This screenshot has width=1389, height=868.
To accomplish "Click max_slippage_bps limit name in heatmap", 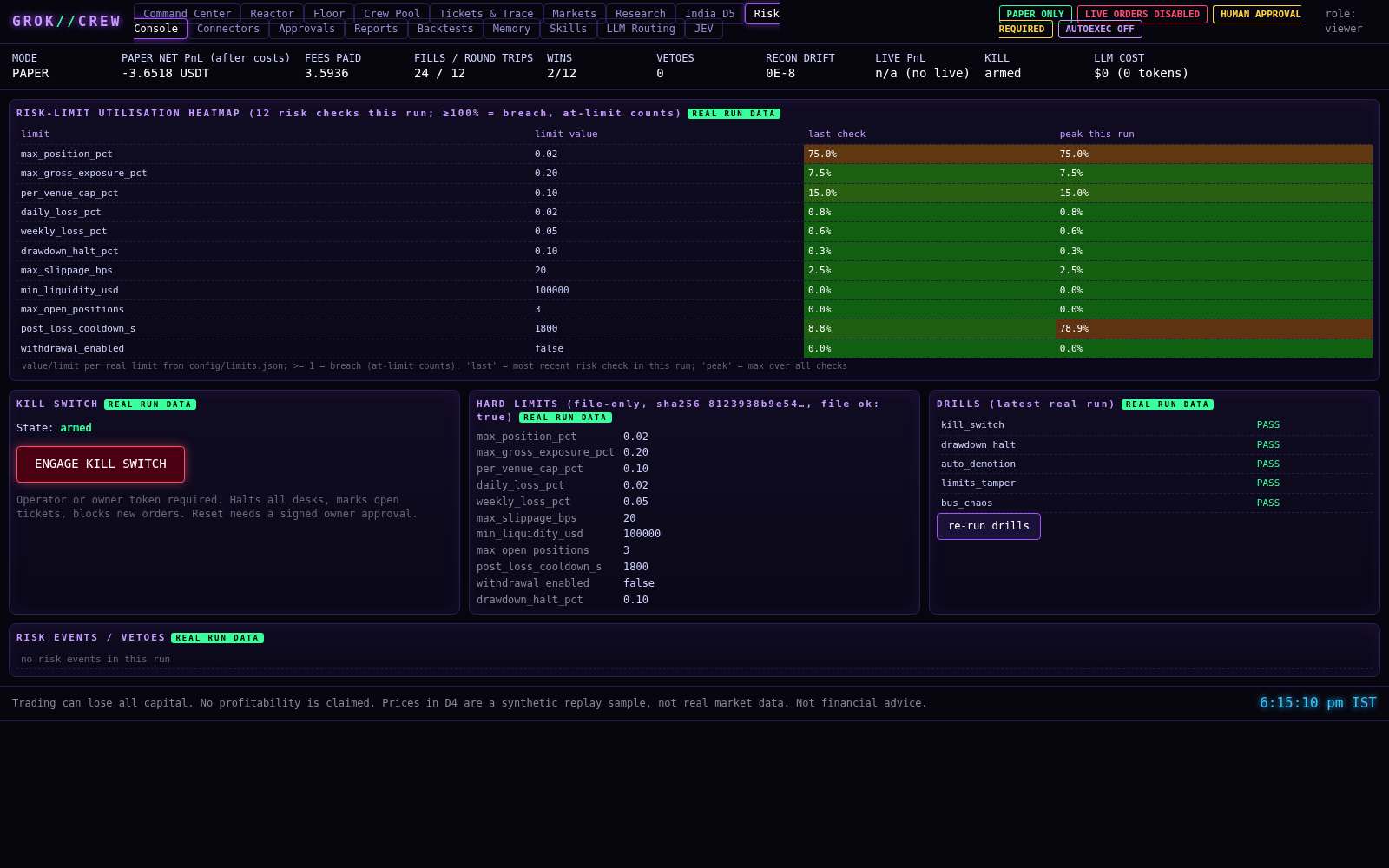I will pos(67,271).
